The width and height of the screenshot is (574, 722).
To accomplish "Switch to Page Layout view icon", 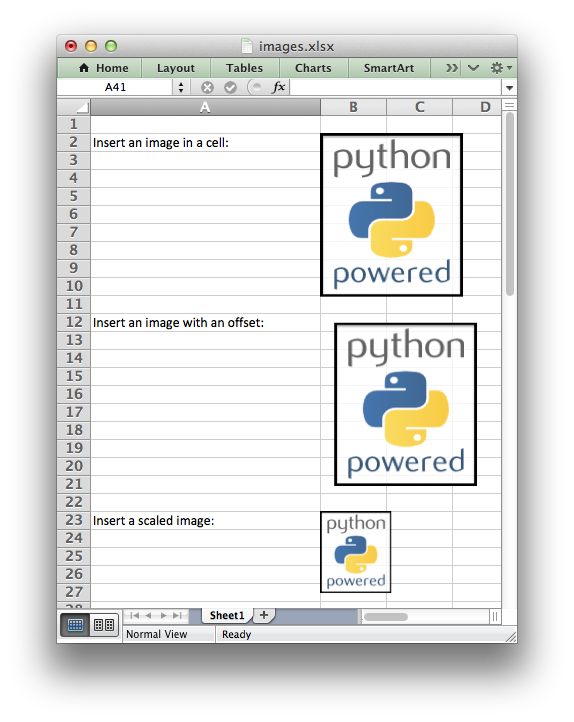I will (104, 625).
